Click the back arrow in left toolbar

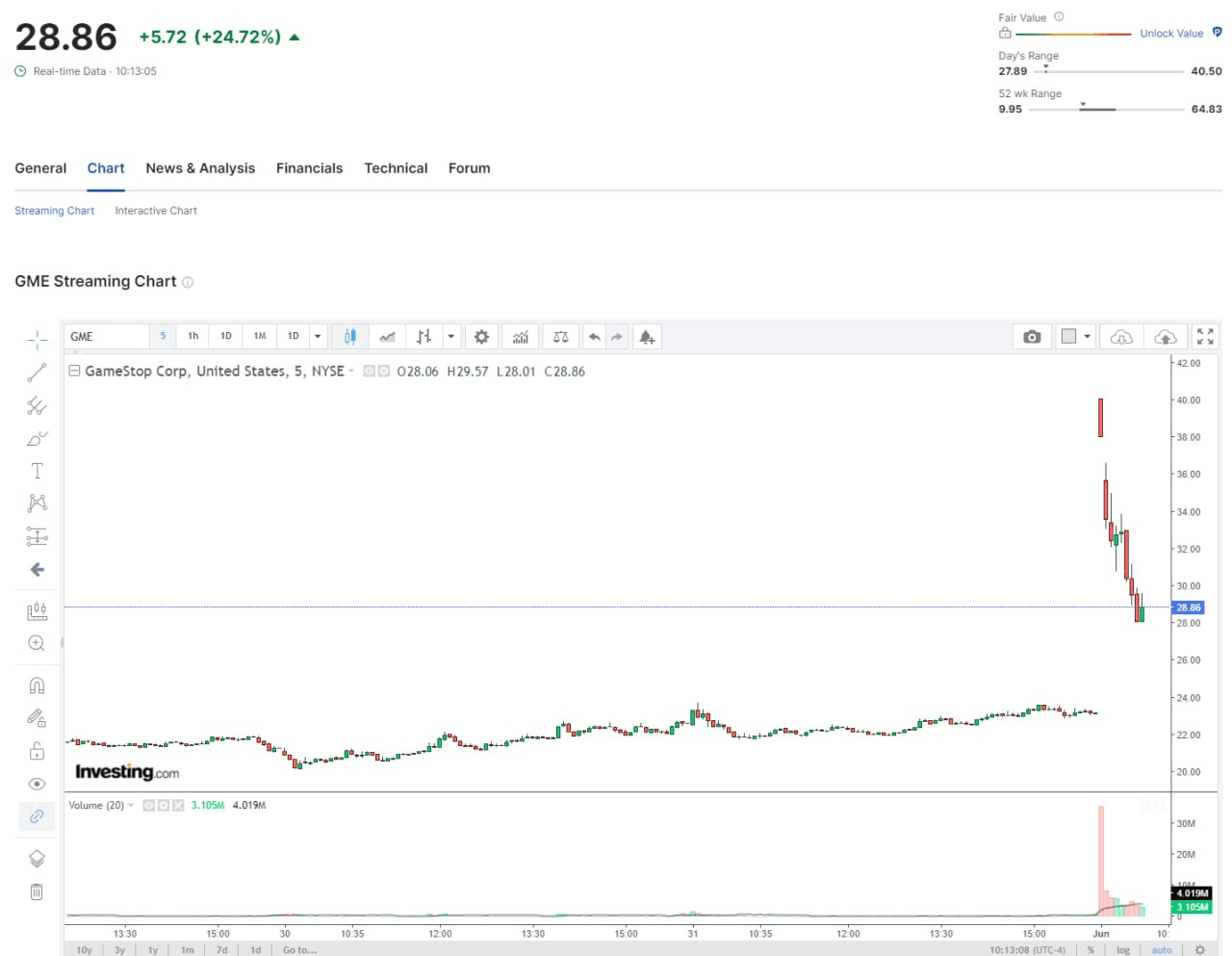pos(37,569)
